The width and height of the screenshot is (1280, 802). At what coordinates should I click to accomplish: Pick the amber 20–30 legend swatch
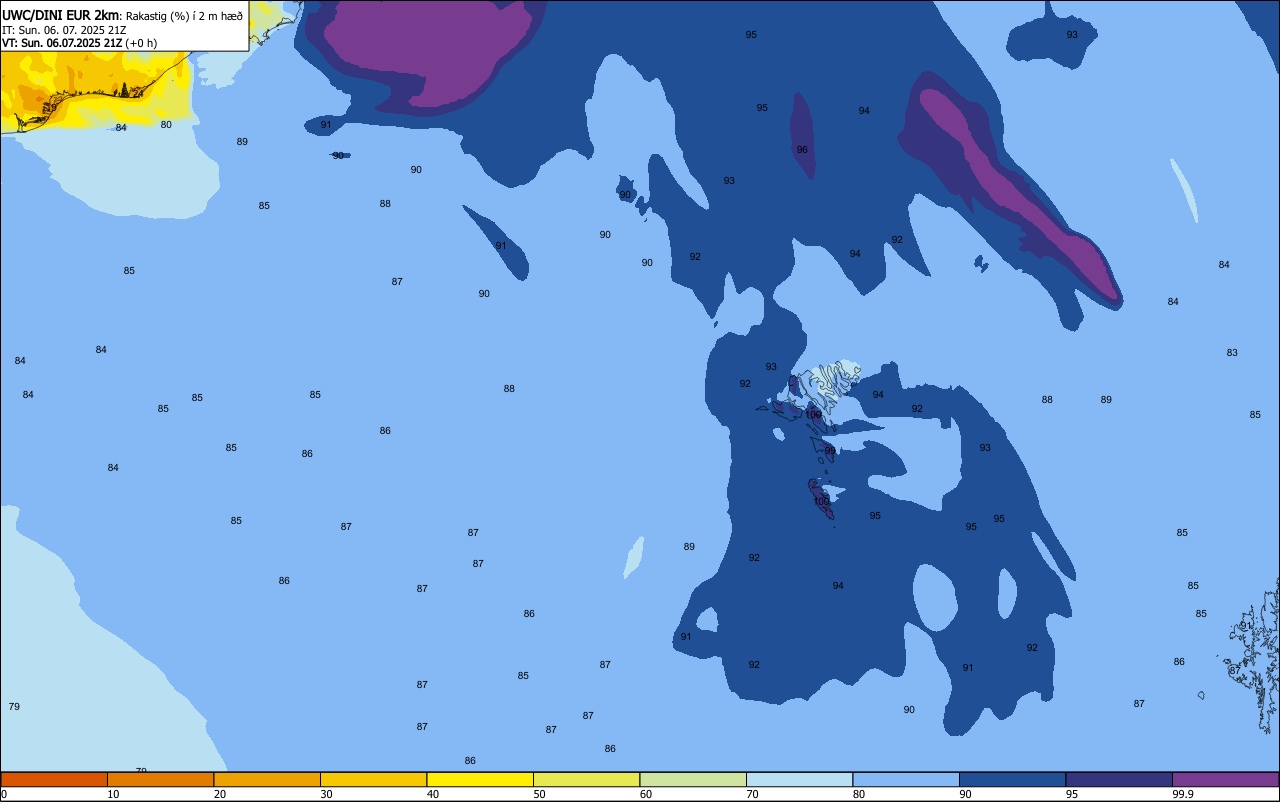[x=267, y=779]
